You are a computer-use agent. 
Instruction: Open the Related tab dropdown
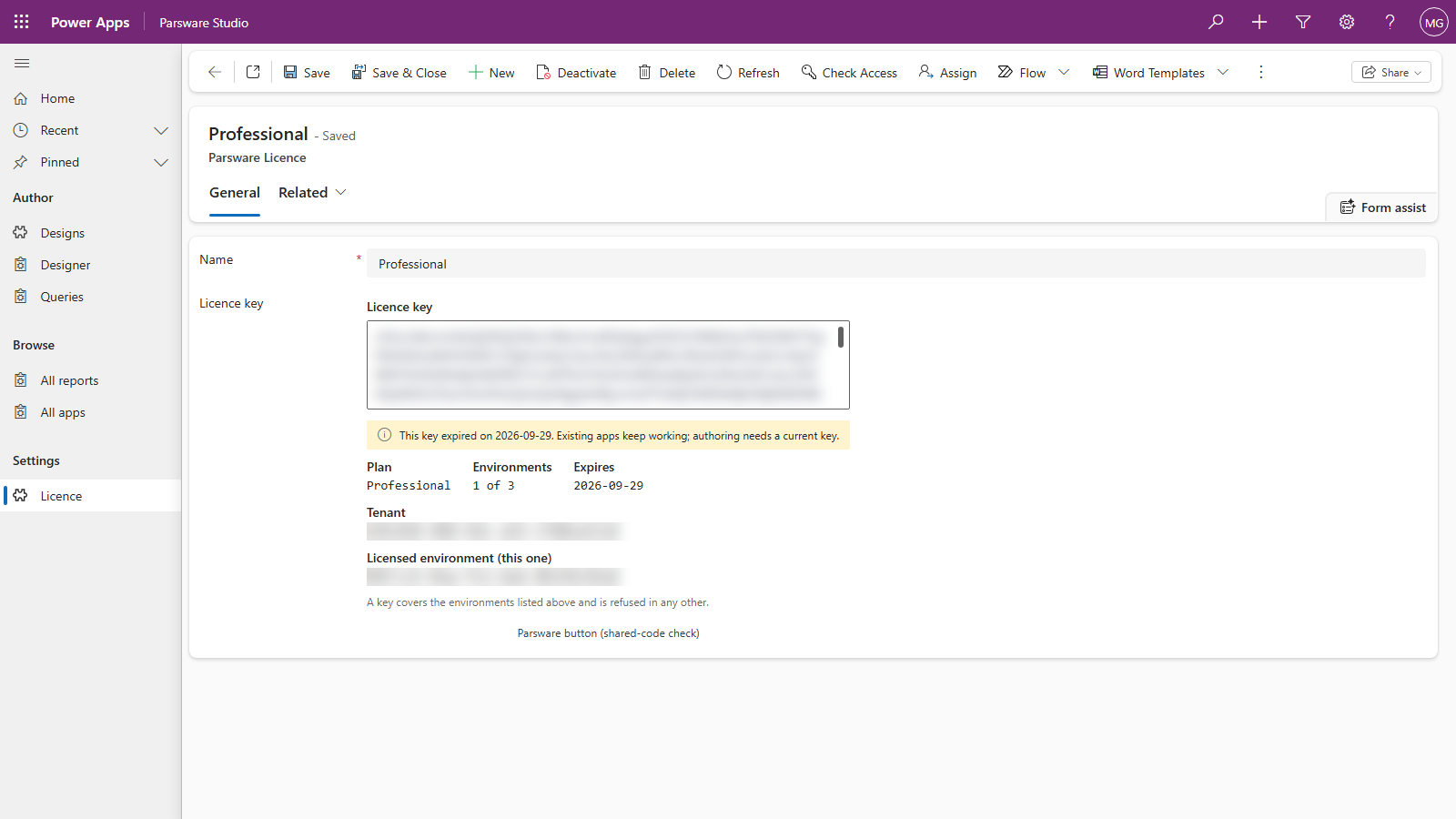coord(313,193)
